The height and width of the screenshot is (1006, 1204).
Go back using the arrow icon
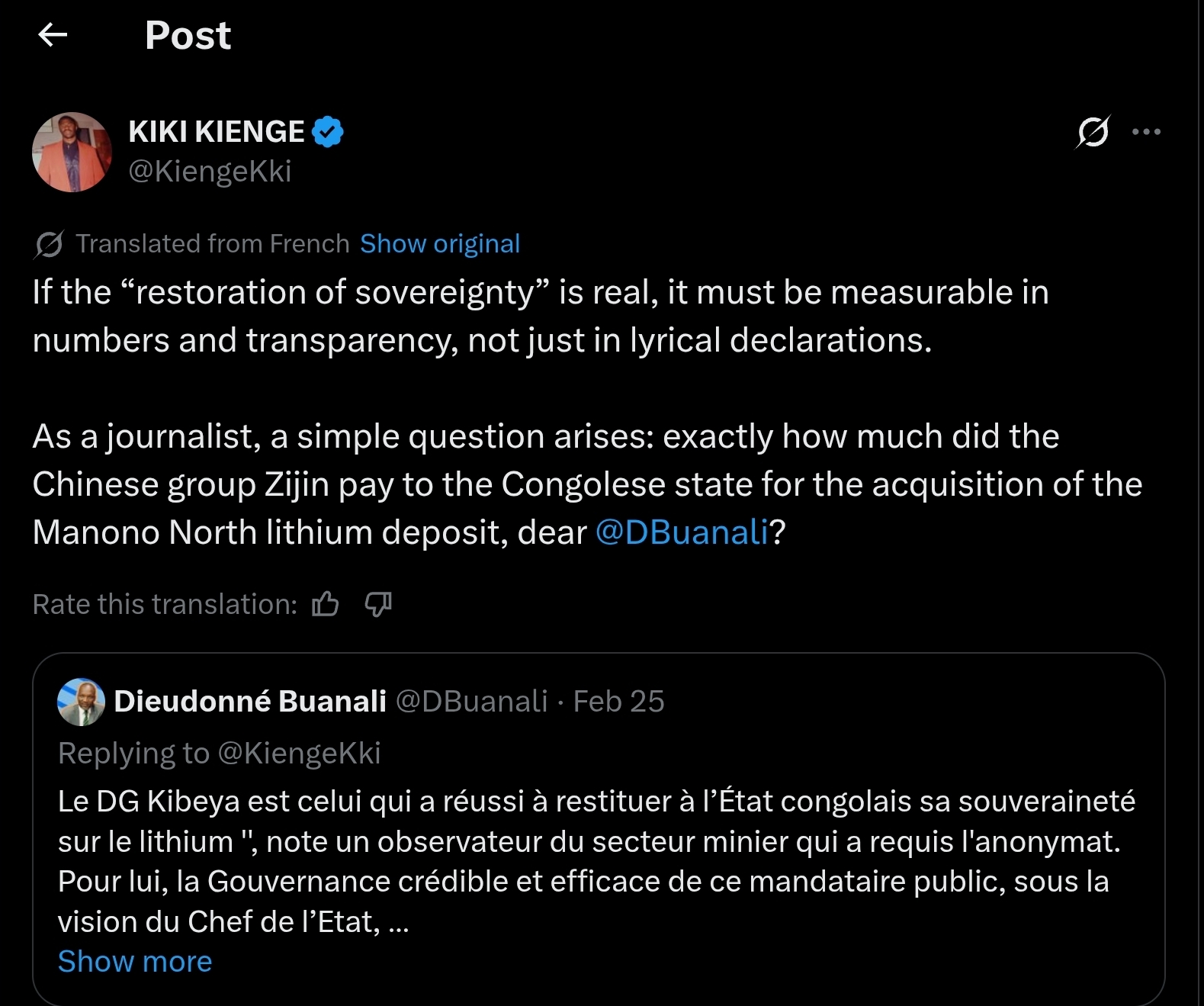tap(53, 34)
